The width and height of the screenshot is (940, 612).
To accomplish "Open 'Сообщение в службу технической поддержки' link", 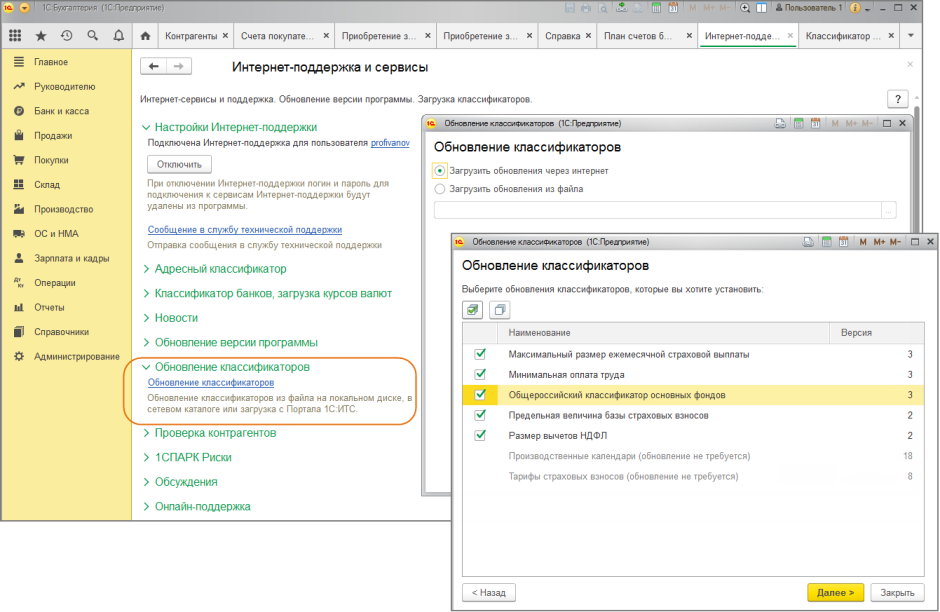I will [245, 230].
